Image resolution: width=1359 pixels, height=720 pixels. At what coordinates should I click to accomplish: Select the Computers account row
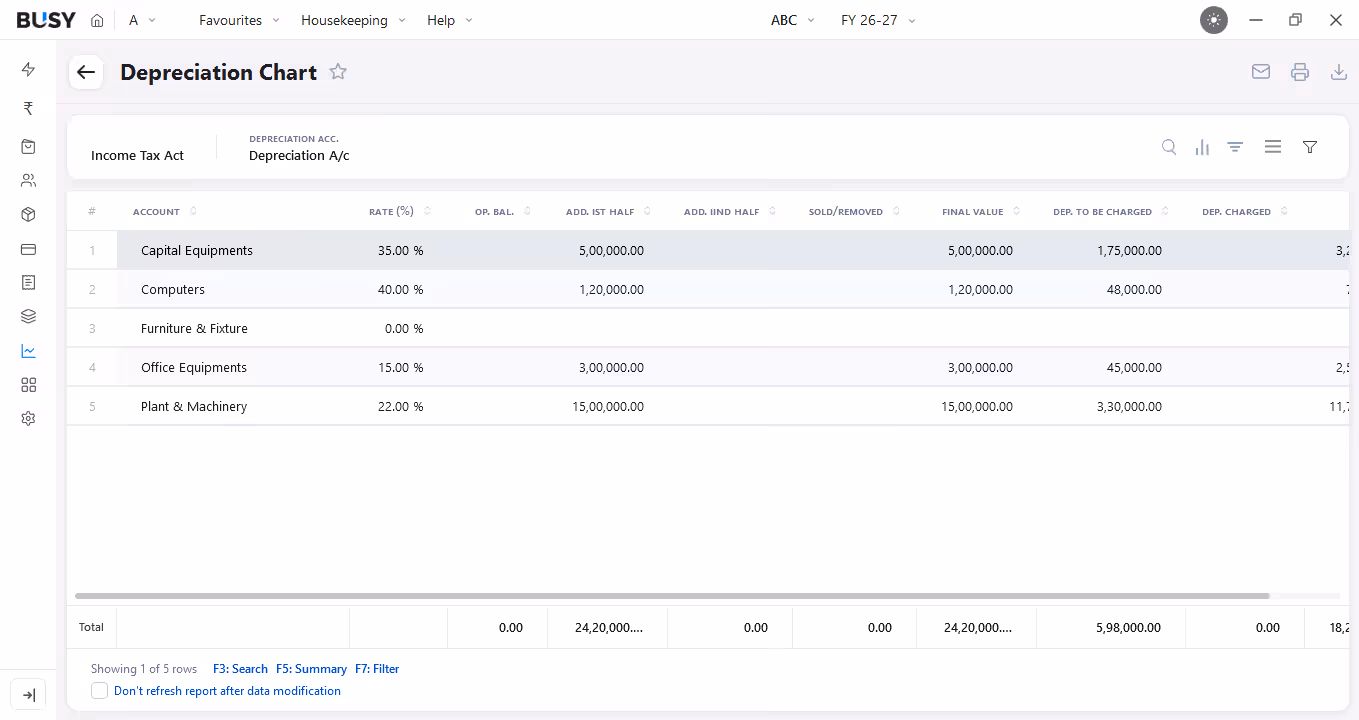click(707, 290)
